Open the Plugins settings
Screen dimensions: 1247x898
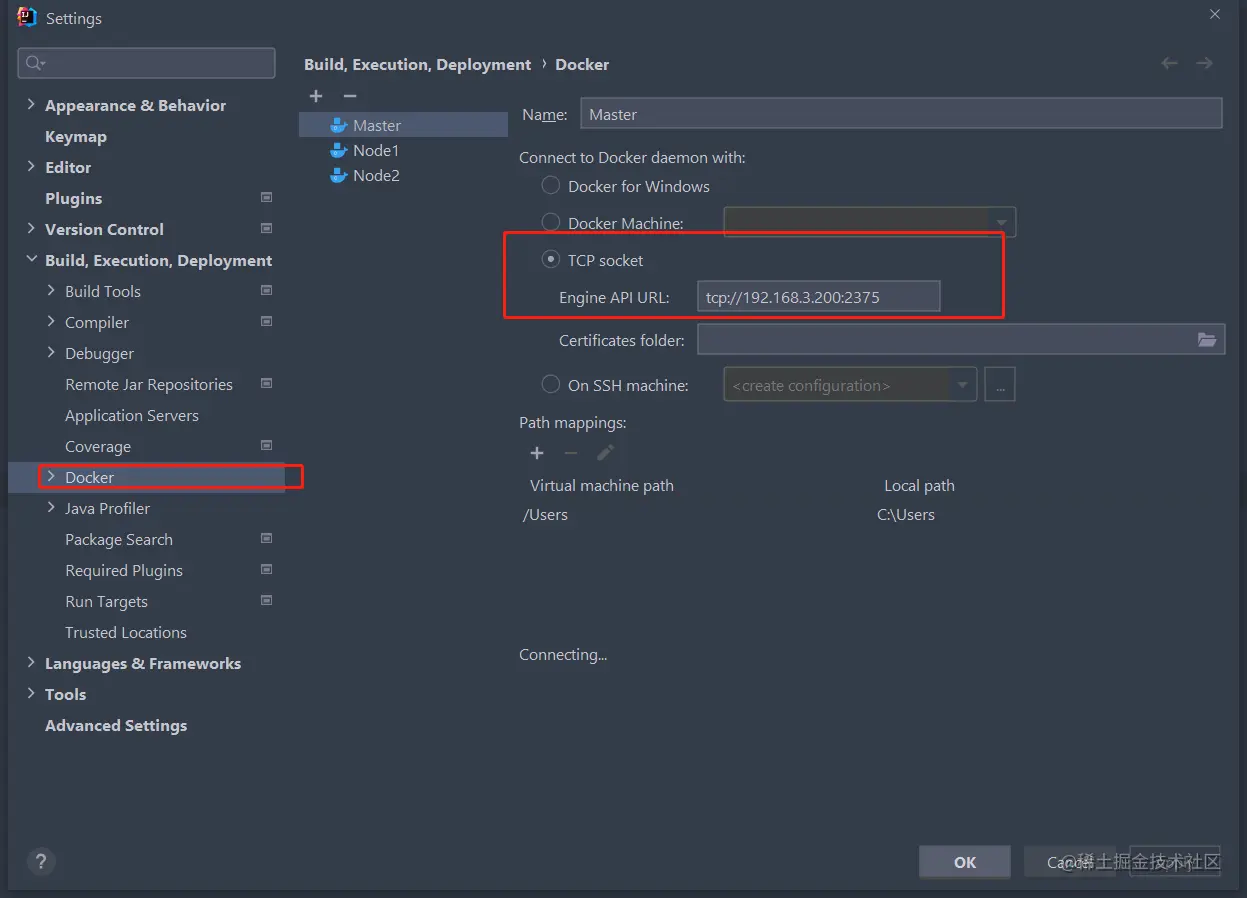tap(74, 198)
